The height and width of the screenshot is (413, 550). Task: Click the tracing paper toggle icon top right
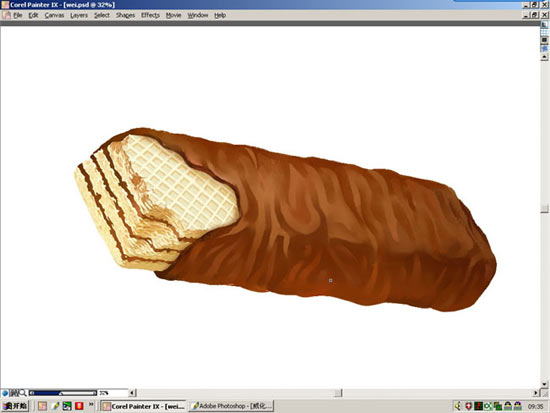(544, 25)
